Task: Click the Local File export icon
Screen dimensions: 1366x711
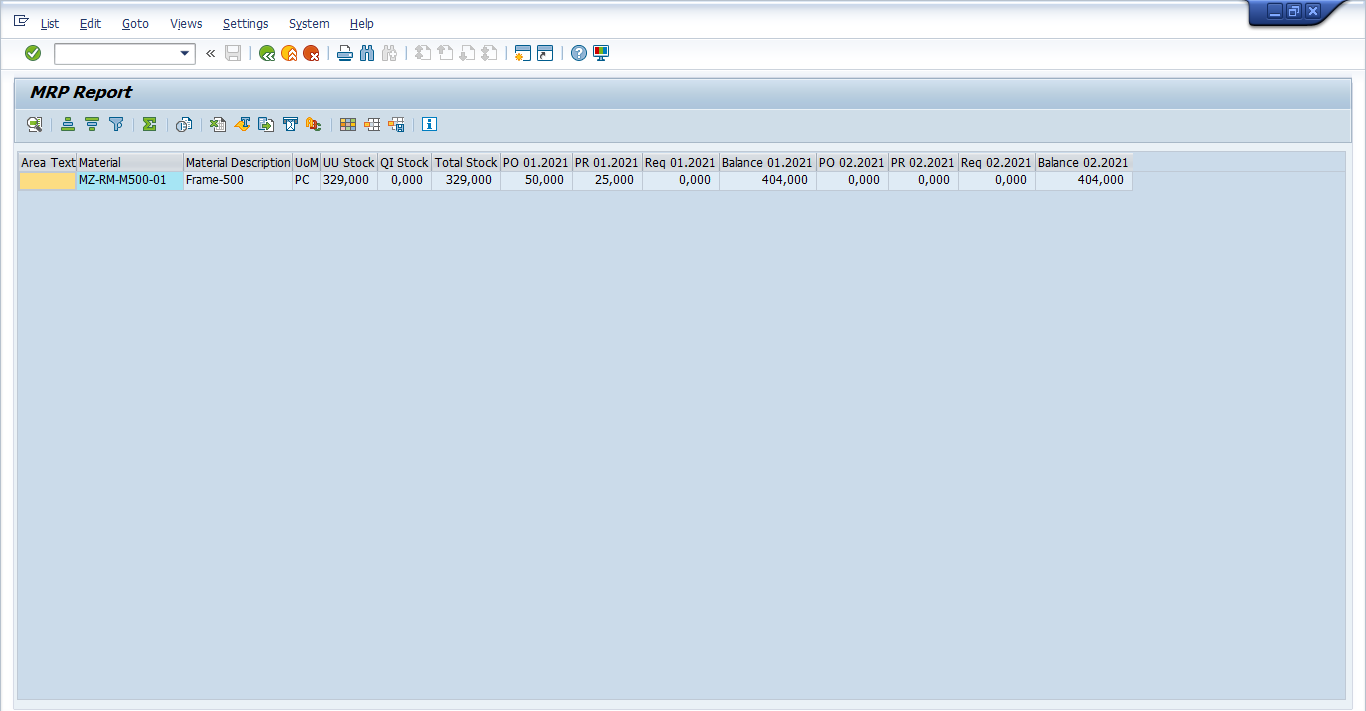Action: (x=266, y=124)
